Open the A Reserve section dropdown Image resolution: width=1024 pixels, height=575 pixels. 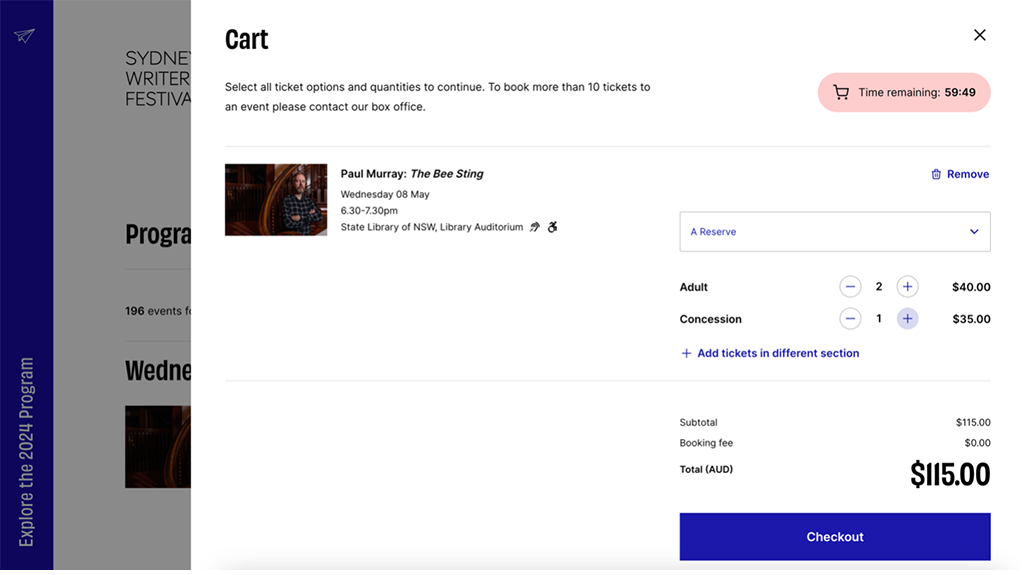click(834, 232)
